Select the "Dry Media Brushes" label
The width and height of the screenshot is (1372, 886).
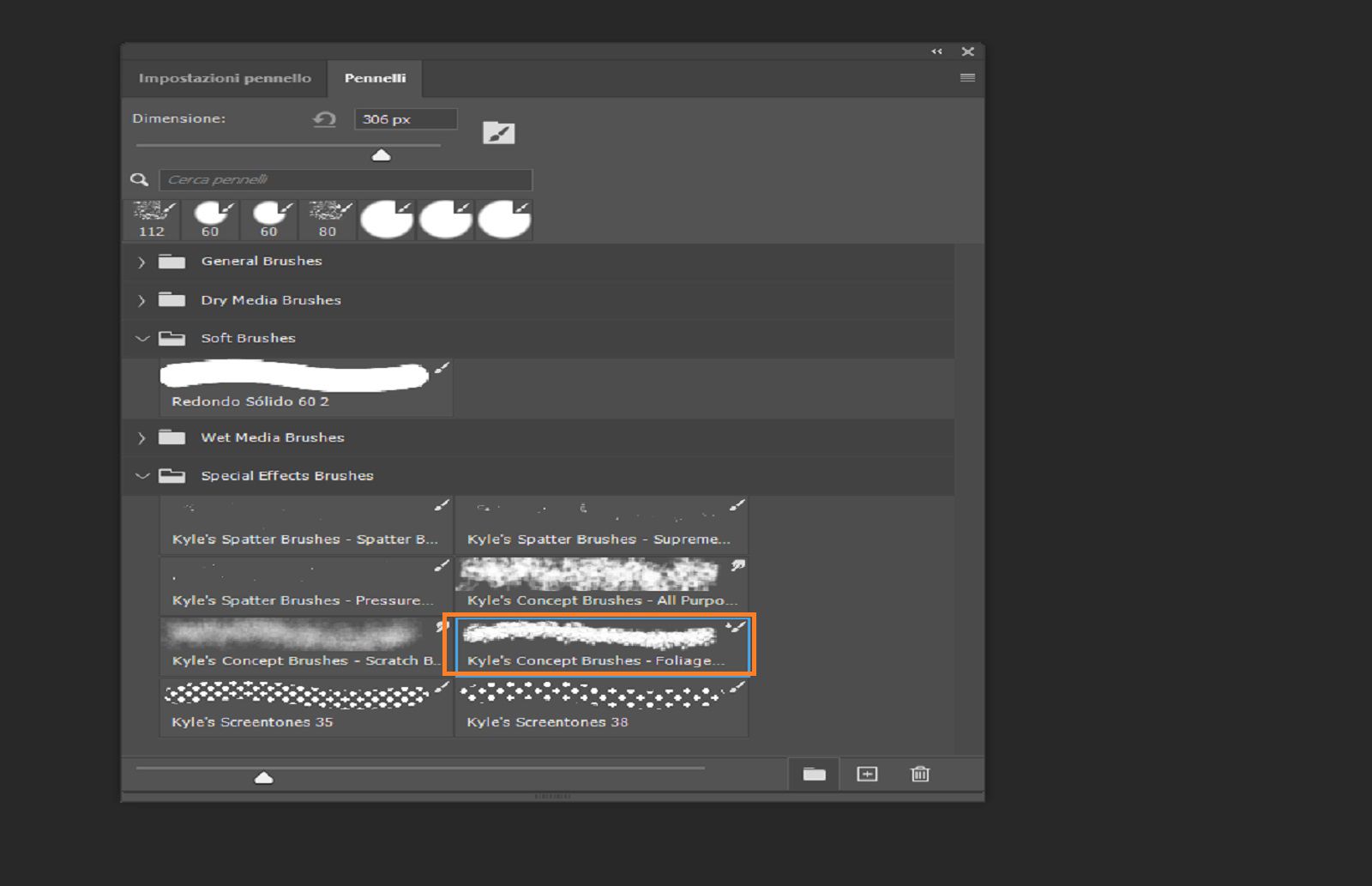[x=271, y=300]
